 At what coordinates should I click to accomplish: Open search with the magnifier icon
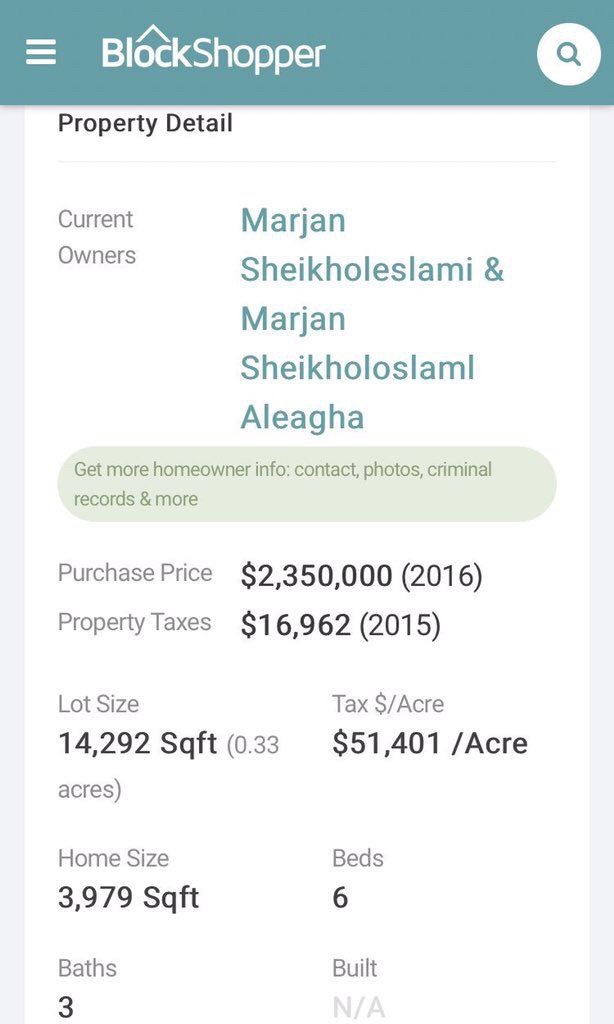click(x=569, y=53)
